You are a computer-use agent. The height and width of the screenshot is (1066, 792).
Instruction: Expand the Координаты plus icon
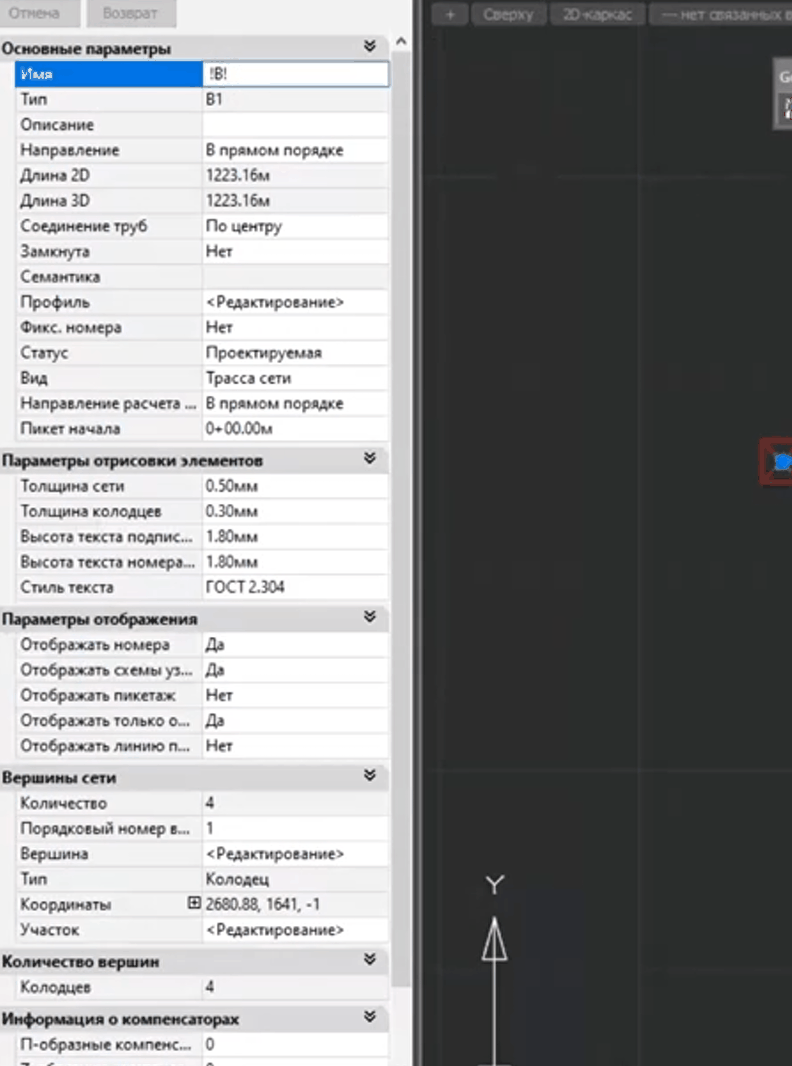[194, 904]
